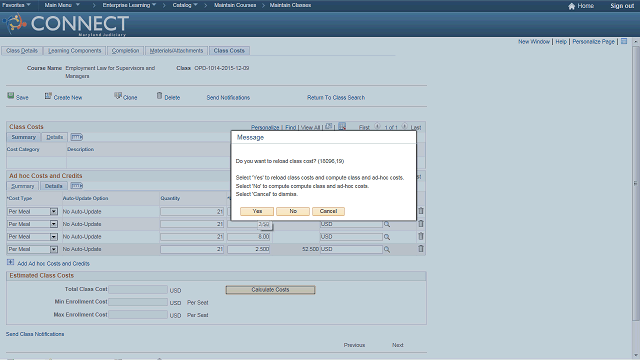Image resolution: width=640 pixels, height=360 pixels.
Task: Click the Delete trash icon in toolbar
Action: pyautogui.click(x=159, y=96)
